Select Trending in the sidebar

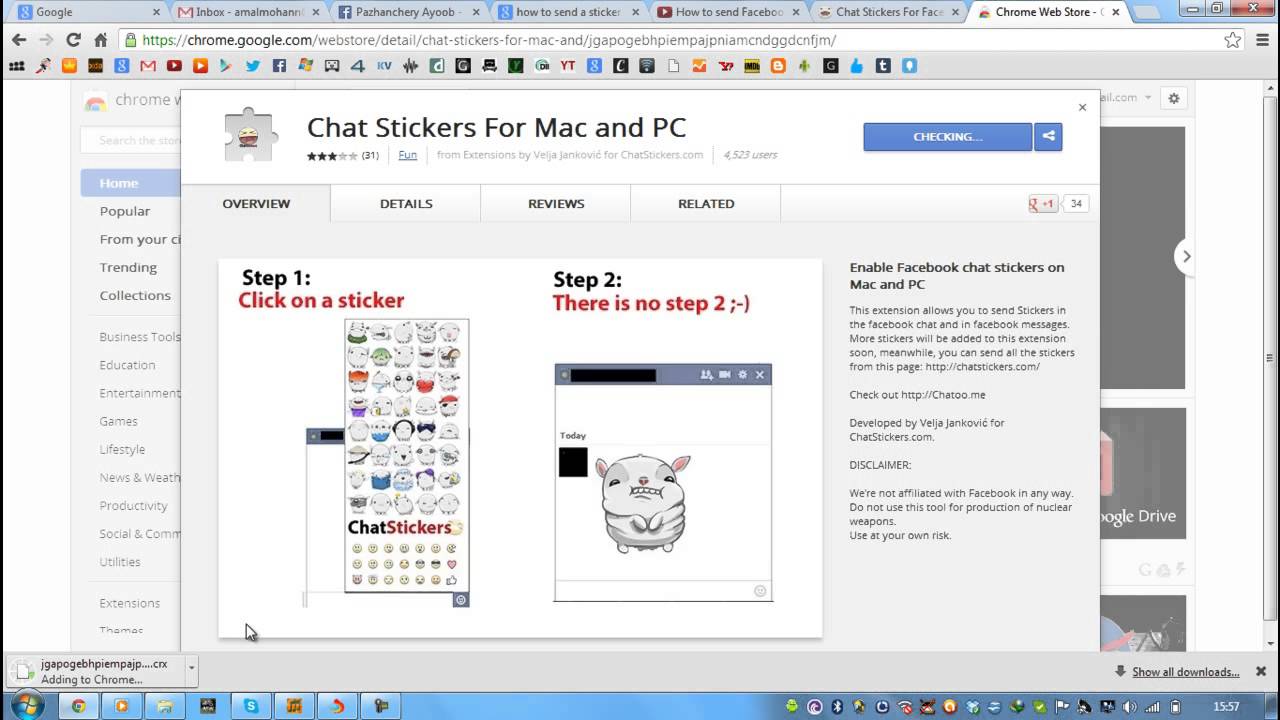click(128, 267)
